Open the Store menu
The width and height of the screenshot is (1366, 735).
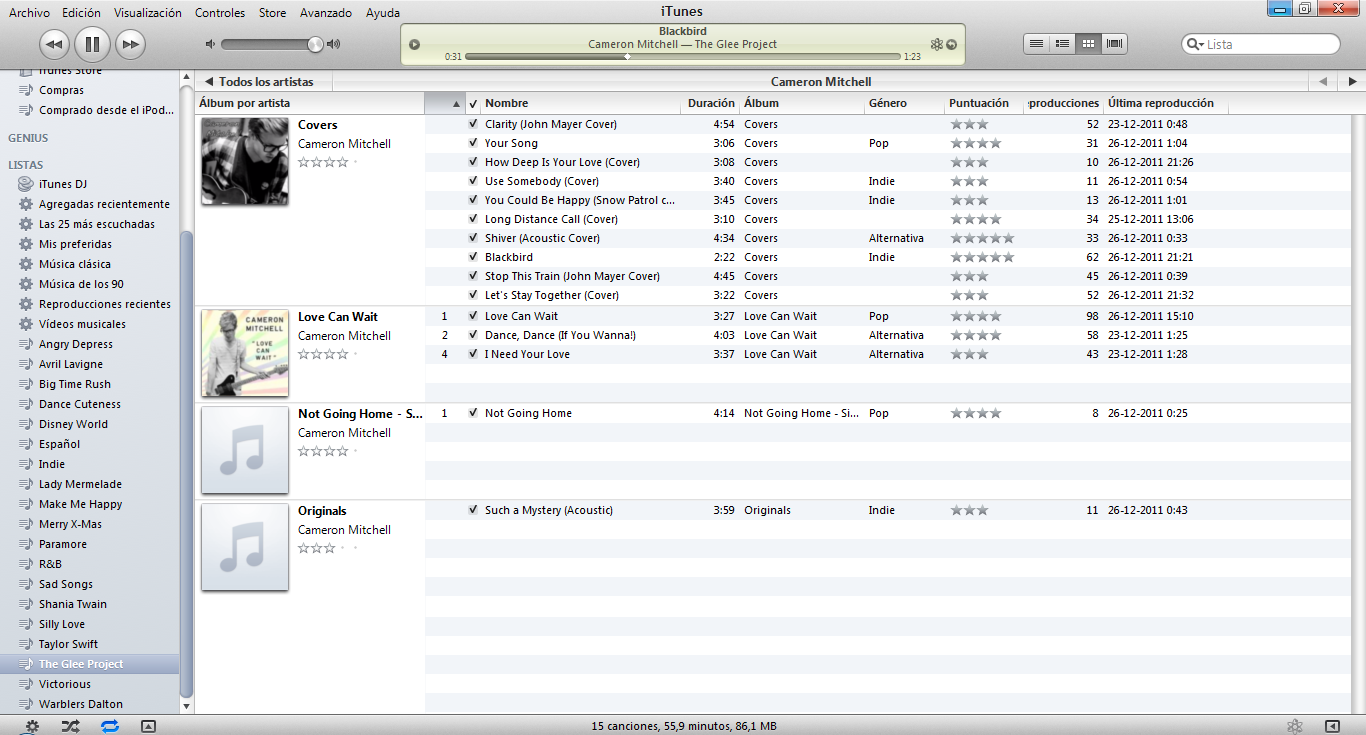point(272,13)
